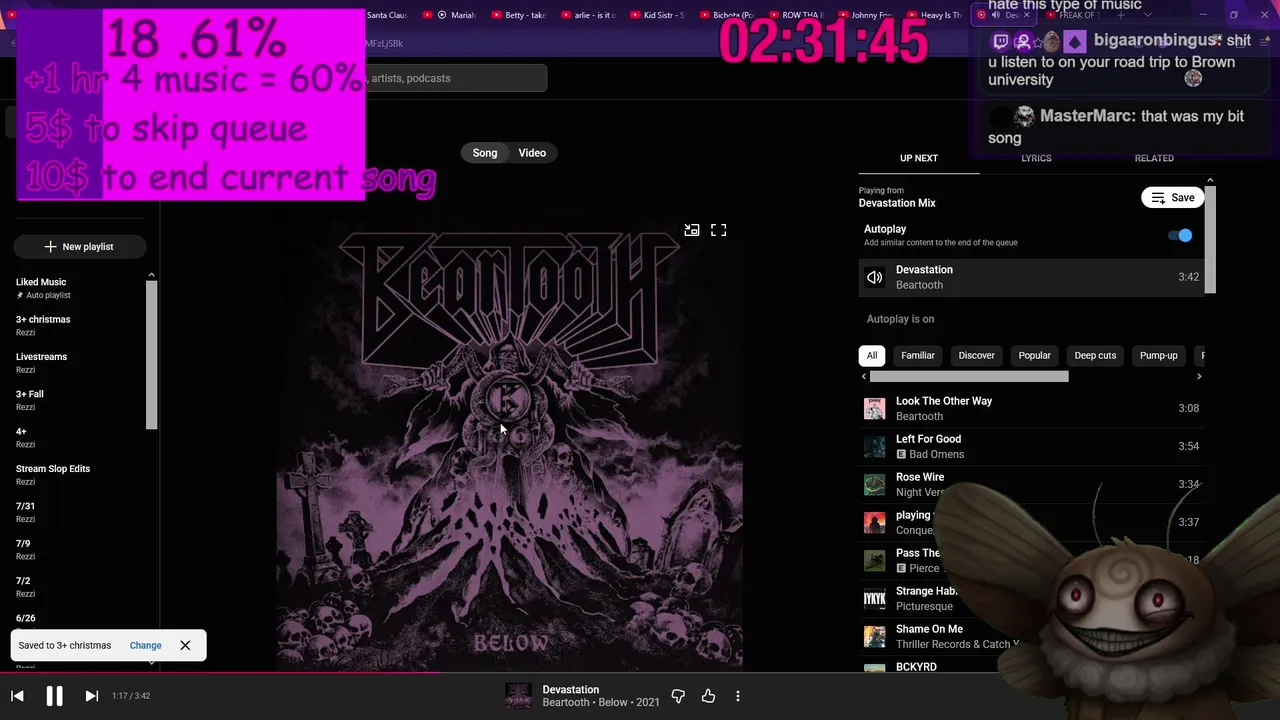The image size is (1280, 720).
Task: Switch to Mariah browser tab
Action: point(455,15)
